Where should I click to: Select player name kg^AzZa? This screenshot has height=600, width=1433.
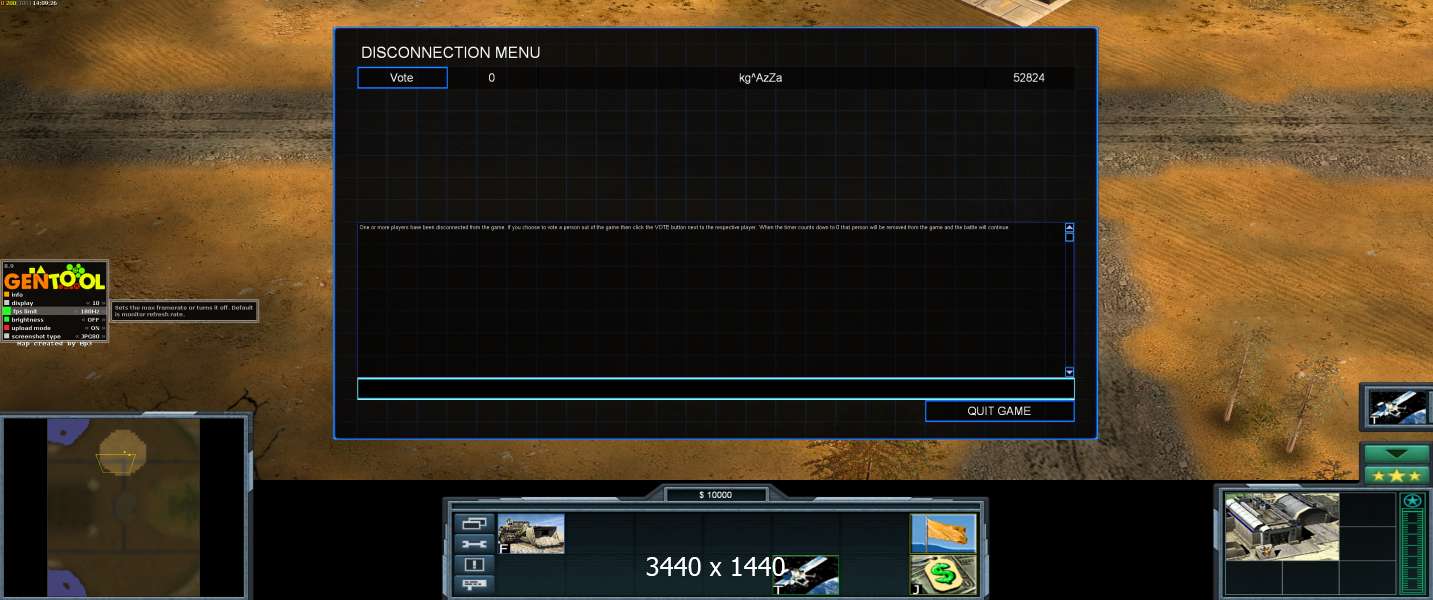point(760,78)
